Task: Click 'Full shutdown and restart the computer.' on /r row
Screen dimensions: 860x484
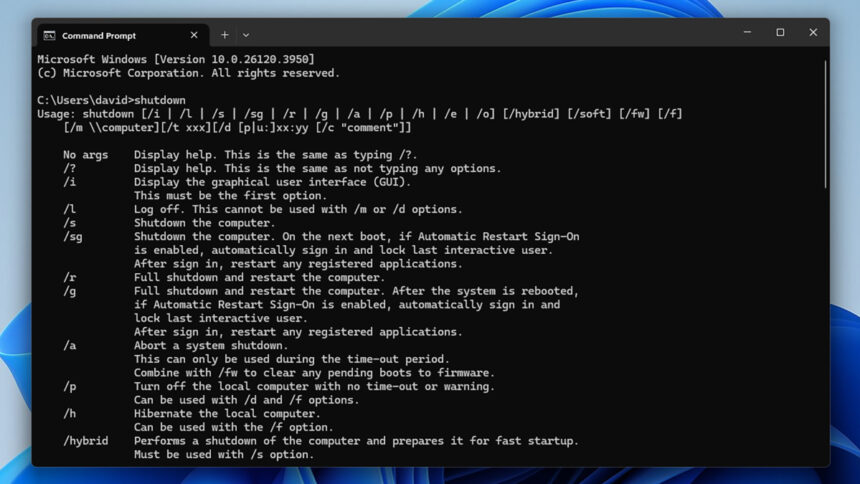Action: (x=259, y=278)
